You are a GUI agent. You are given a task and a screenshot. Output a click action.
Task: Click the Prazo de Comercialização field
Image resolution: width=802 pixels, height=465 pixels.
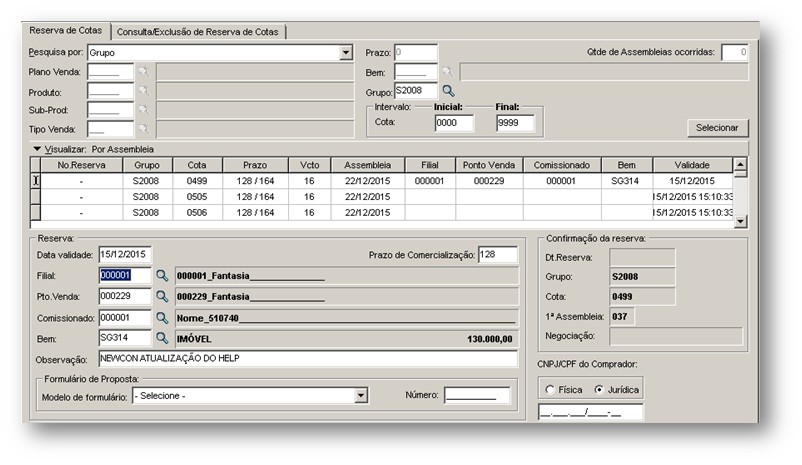point(498,255)
